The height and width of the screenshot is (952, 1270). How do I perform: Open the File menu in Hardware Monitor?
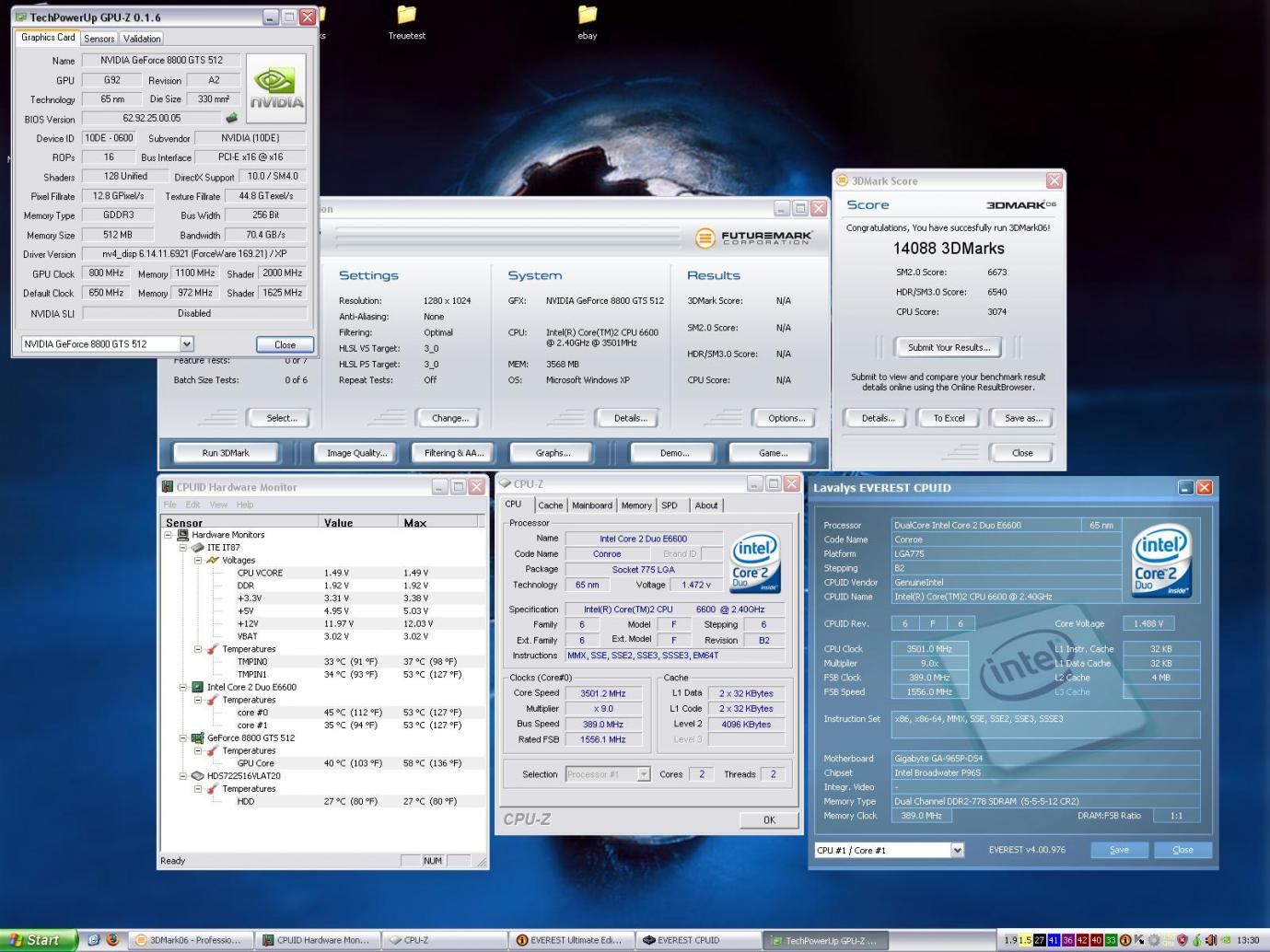(169, 505)
